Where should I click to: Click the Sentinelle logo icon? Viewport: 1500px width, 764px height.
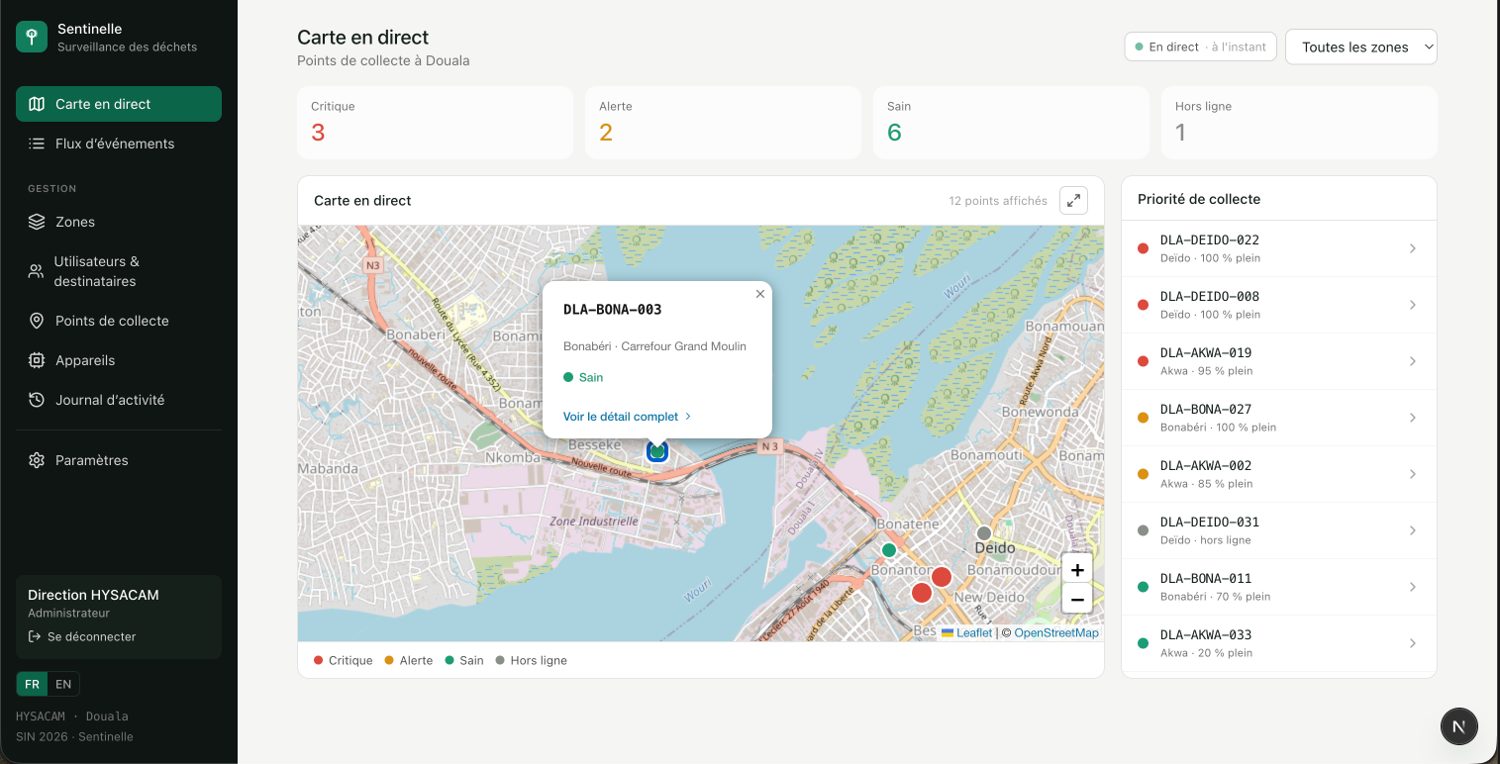click(32, 37)
